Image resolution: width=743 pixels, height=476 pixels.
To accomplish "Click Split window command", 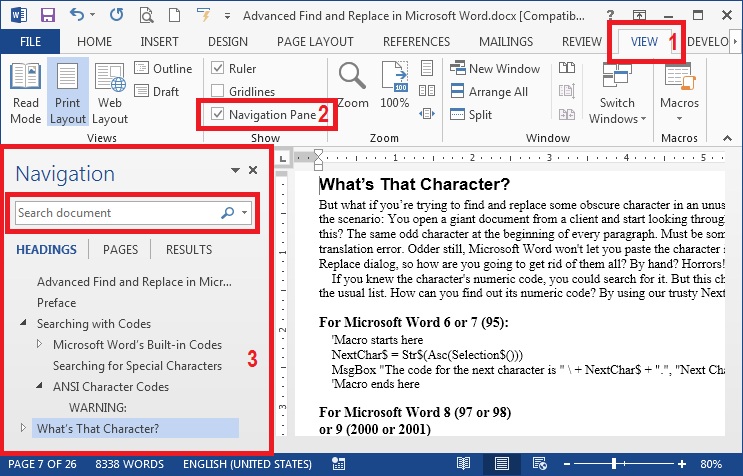I will point(471,115).
